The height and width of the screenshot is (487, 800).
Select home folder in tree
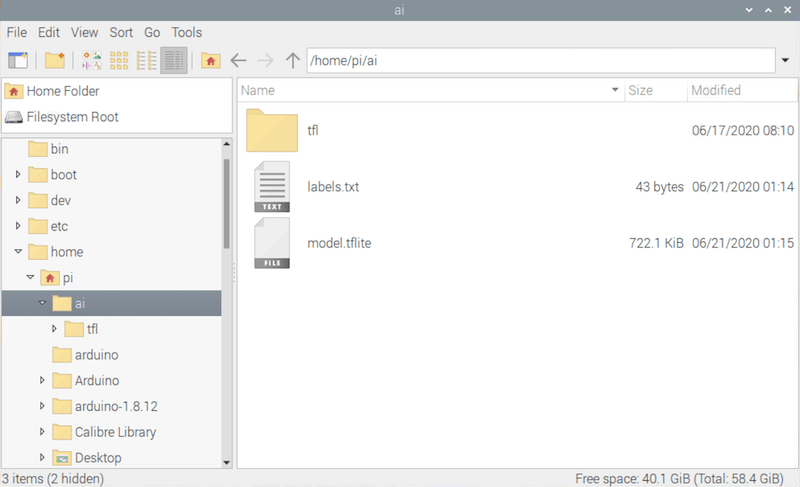(x=56, y=252)
